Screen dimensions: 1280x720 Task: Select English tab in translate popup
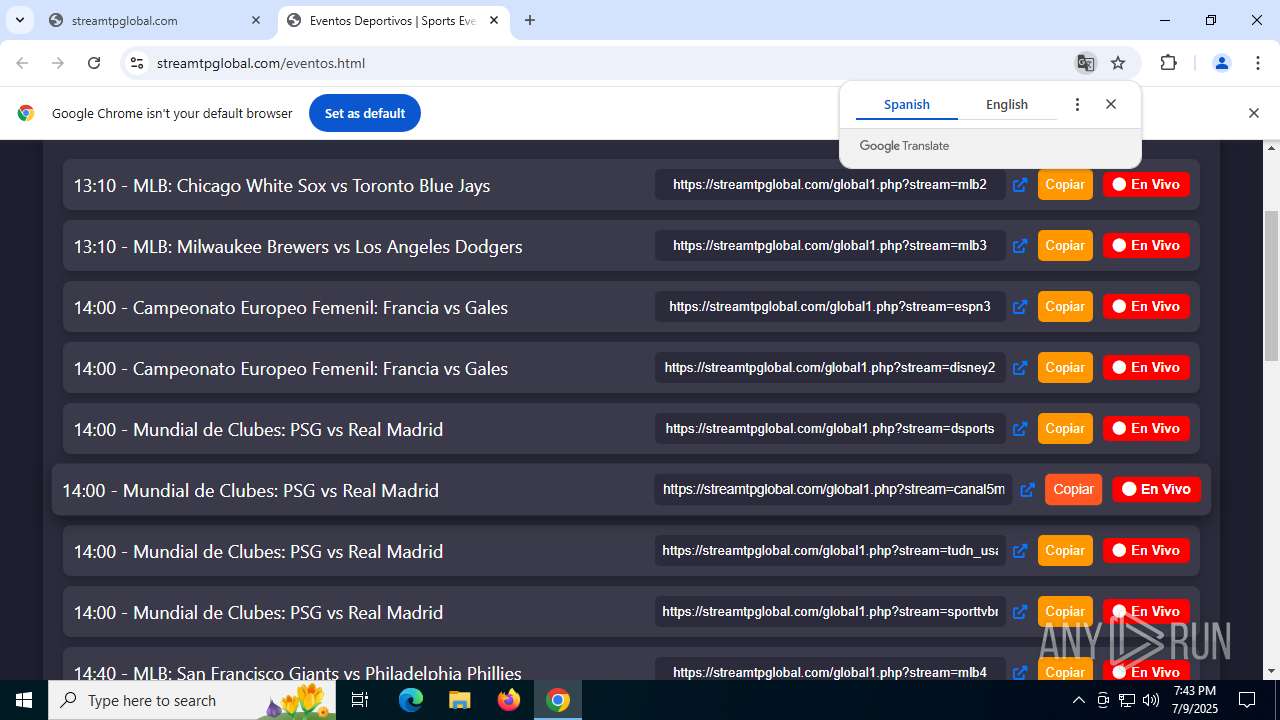coord(1007,104)
